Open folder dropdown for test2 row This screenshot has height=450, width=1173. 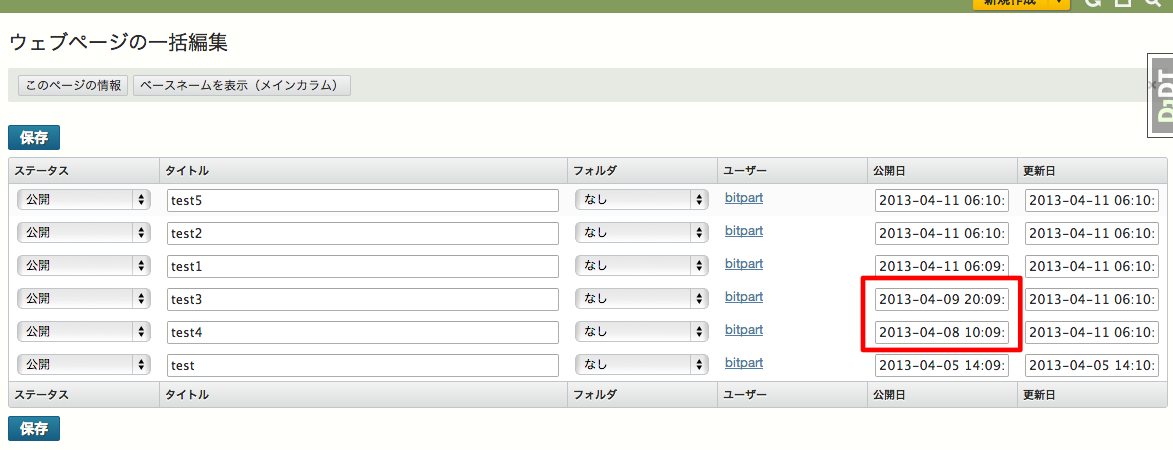coord(642,233)
